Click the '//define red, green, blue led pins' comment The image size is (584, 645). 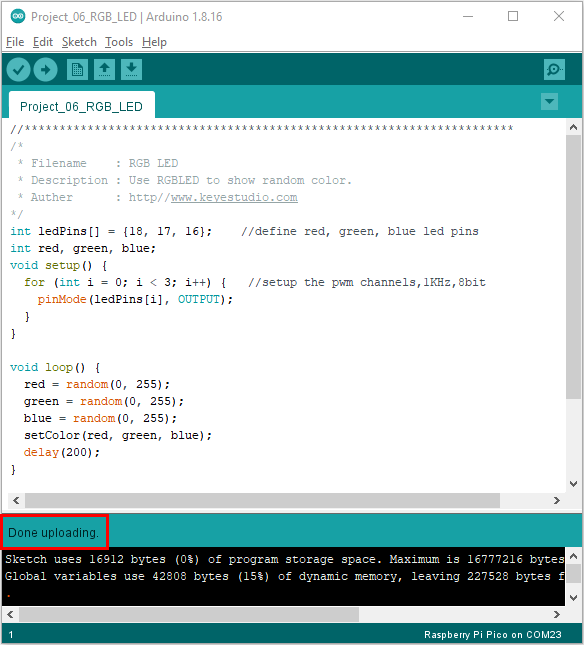click(x=360, y=231)
